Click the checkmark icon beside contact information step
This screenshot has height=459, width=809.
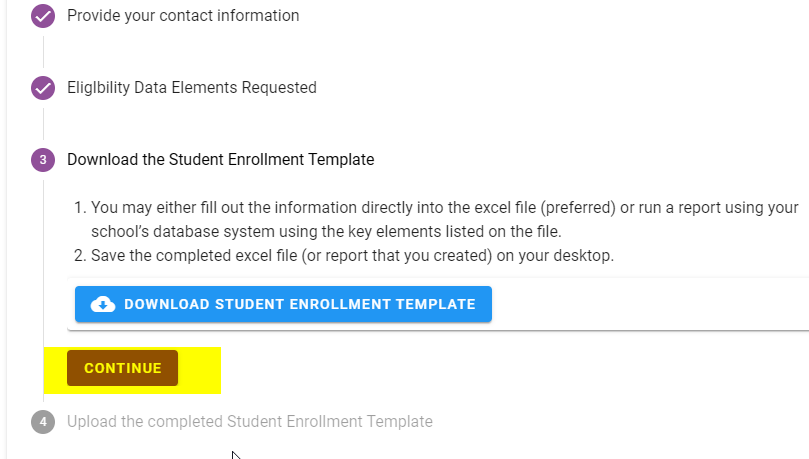tap(43, 16)
